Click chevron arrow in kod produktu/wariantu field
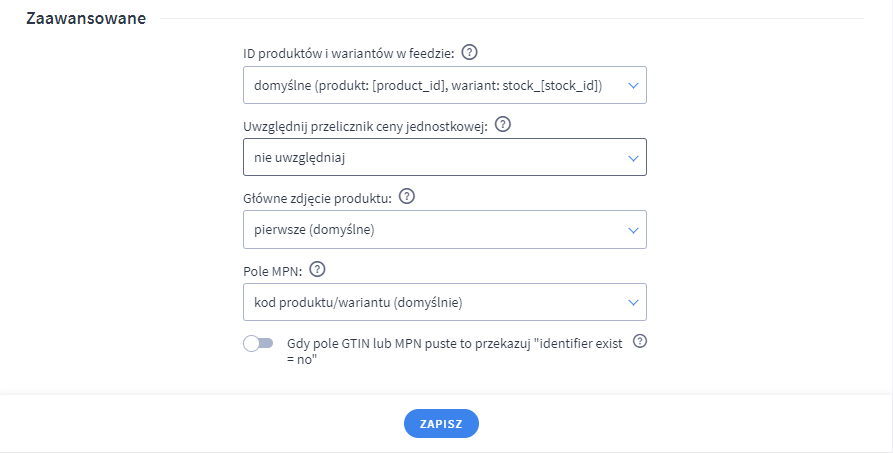Image resolution: width=893 pixels, height=453 pixels. pos(632,302)
